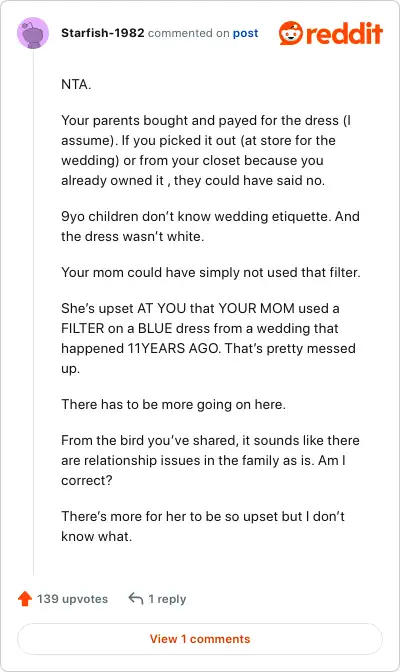Click the '139 upvotes' count
The height and width of the screenshot is (672, 400).
coord(72,599)
